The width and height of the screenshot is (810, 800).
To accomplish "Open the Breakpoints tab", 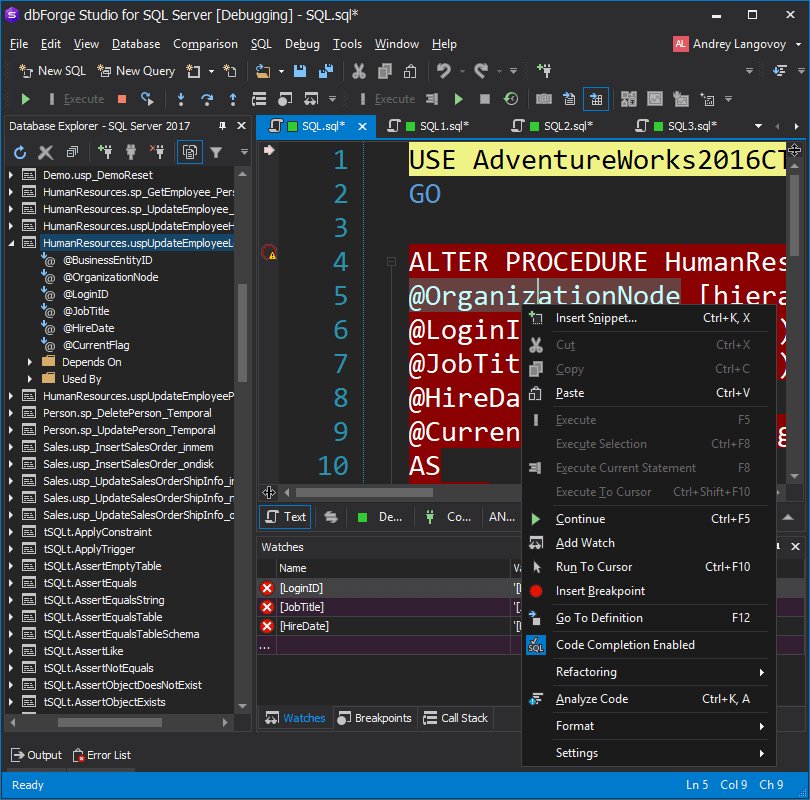I will coord(375,718).
